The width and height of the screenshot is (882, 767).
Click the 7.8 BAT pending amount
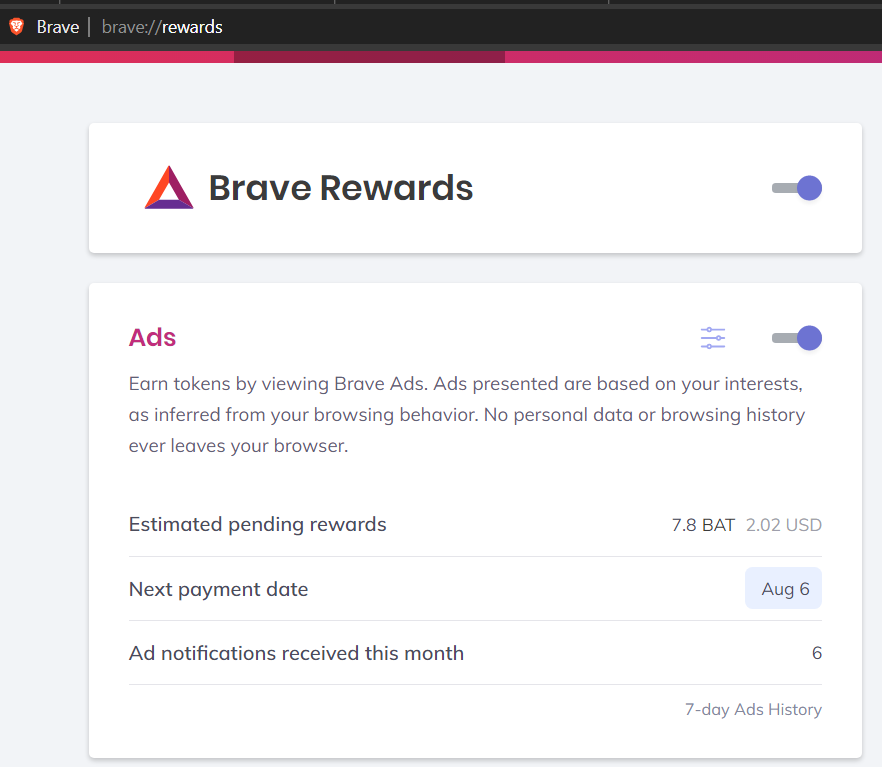pos(703,525)
